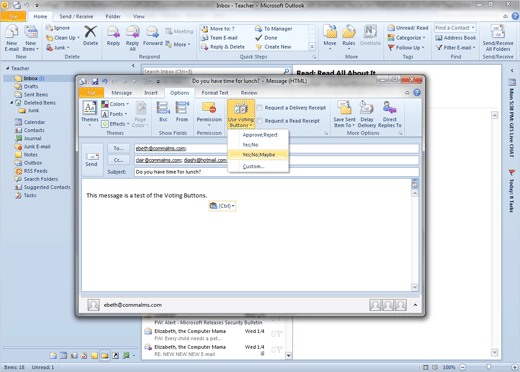This screenshot has height=372, width=520.
Task: Click the Subject input field
Action: [x=276, y=172]
